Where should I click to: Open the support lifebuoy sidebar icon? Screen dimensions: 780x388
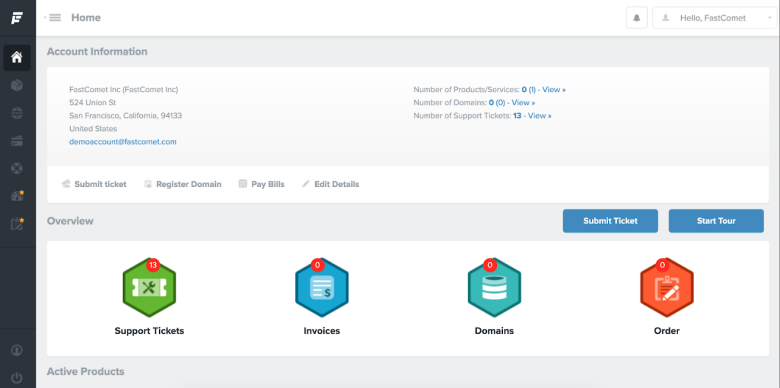click(17, 169)
